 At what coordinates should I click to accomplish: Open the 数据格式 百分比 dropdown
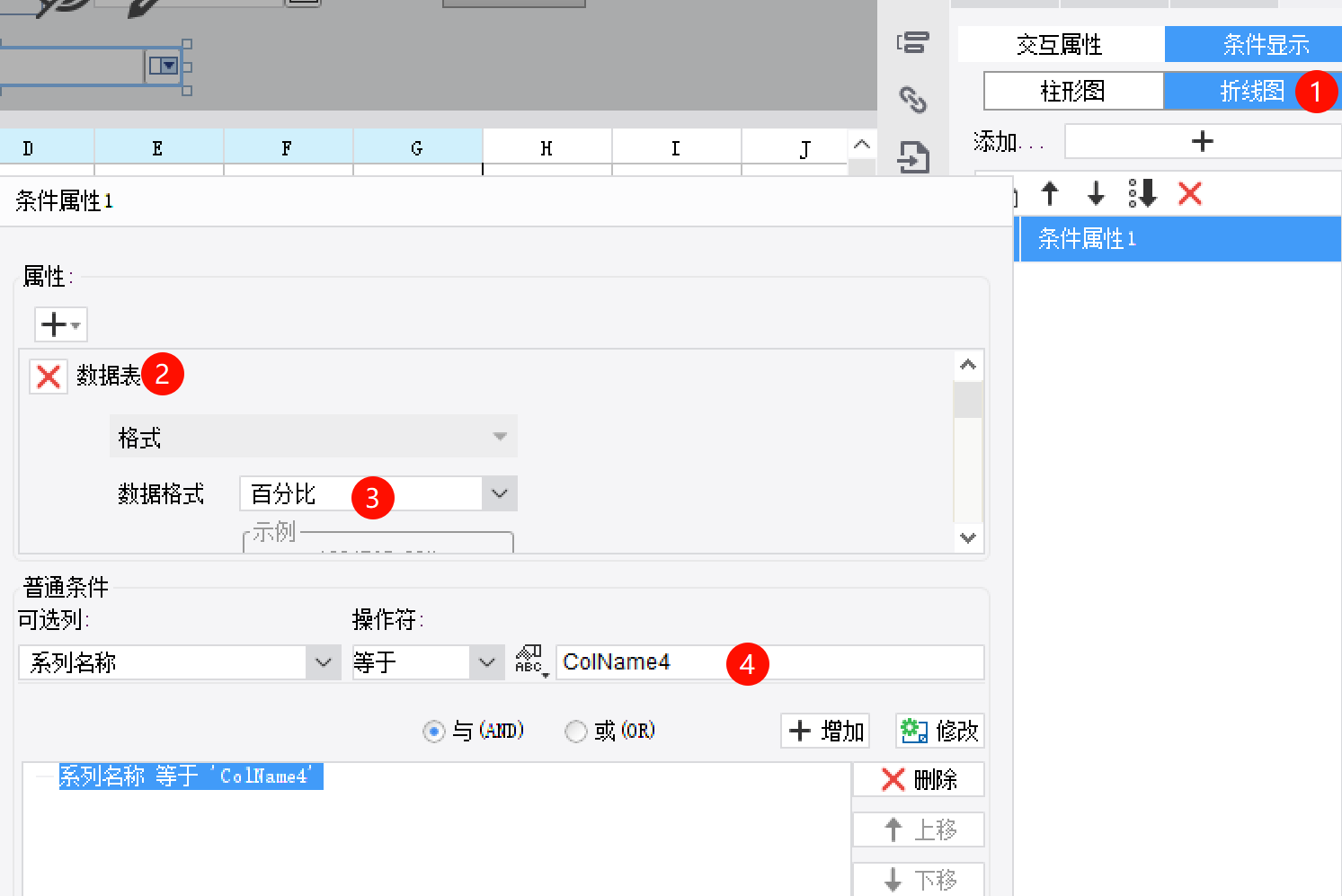point(499,493)
